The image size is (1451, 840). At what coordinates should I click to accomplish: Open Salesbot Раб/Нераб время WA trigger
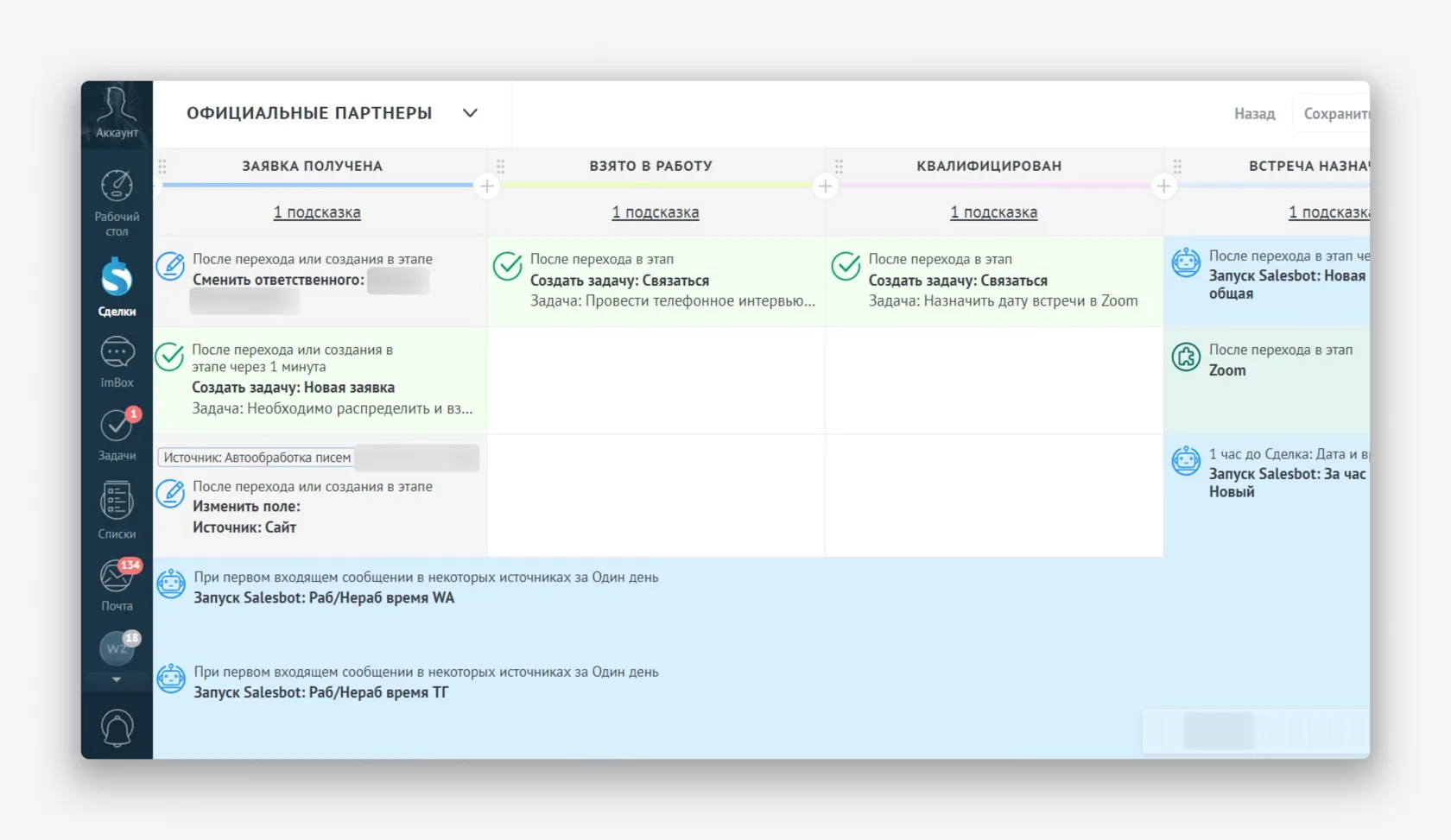click(324, 597)
